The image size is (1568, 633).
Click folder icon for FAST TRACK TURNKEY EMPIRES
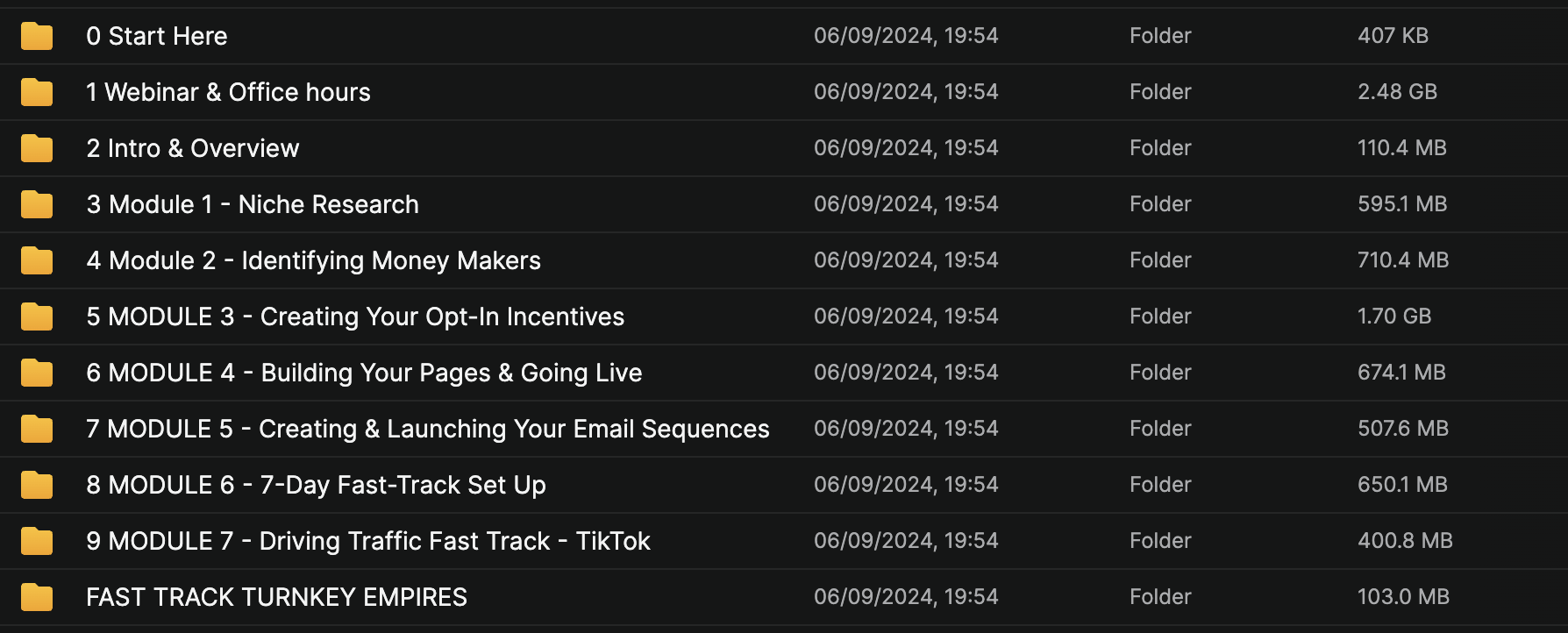coord(37,597)
